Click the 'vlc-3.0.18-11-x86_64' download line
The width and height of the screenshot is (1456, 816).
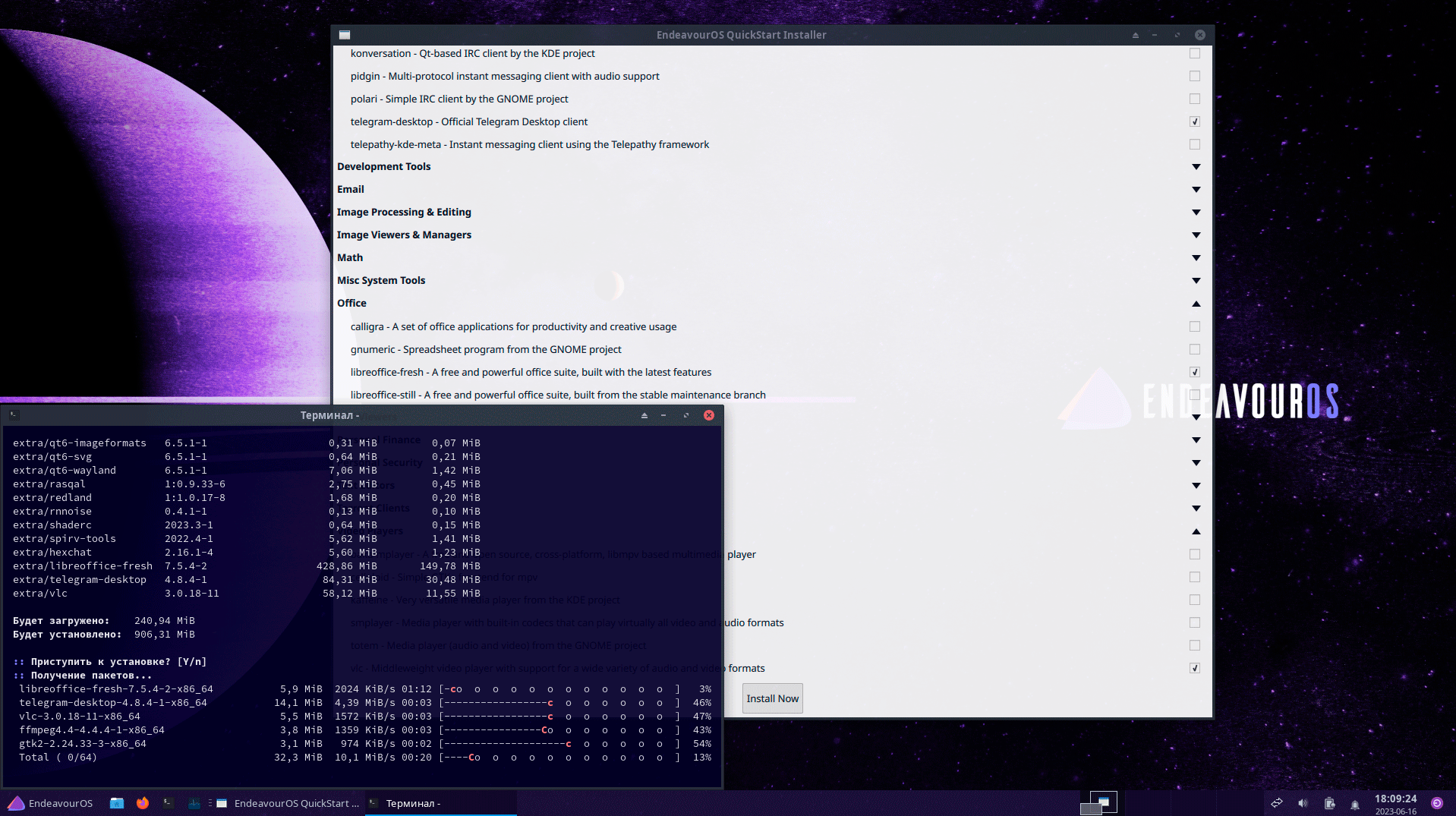pyautogui.click(x=365, y=717)
